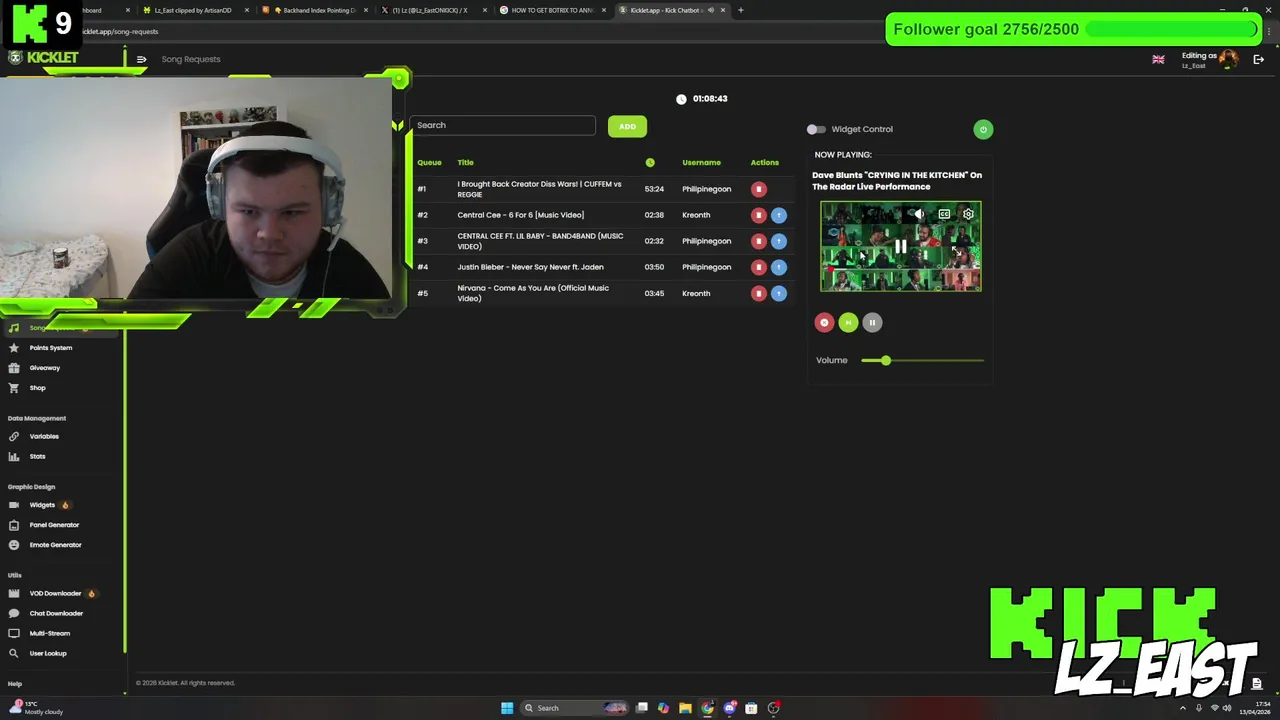Viewport: 1280px width, 720px height.
Task: Open Discord from the taskbar
Action: coord(729,708)
